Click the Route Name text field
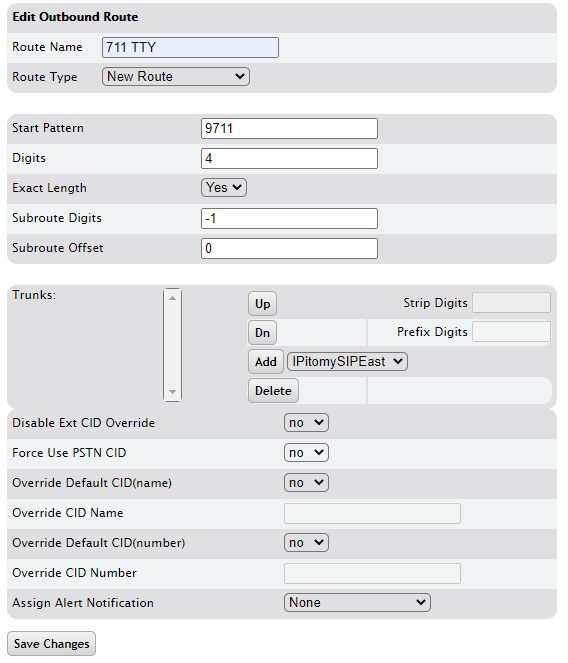 coord(190,47)
